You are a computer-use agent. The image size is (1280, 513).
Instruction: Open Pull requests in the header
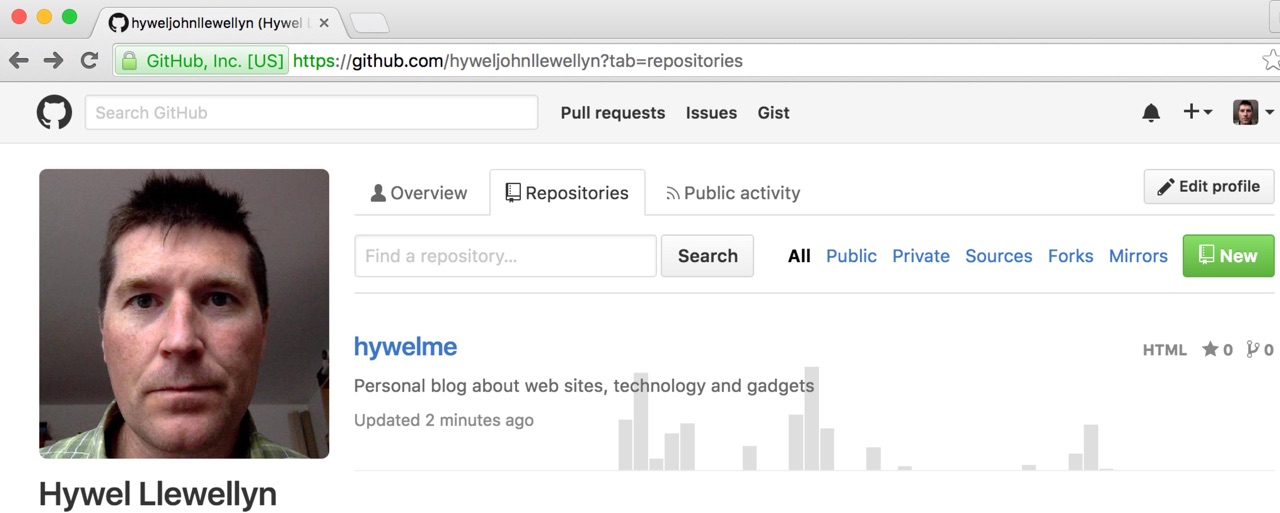613,113
